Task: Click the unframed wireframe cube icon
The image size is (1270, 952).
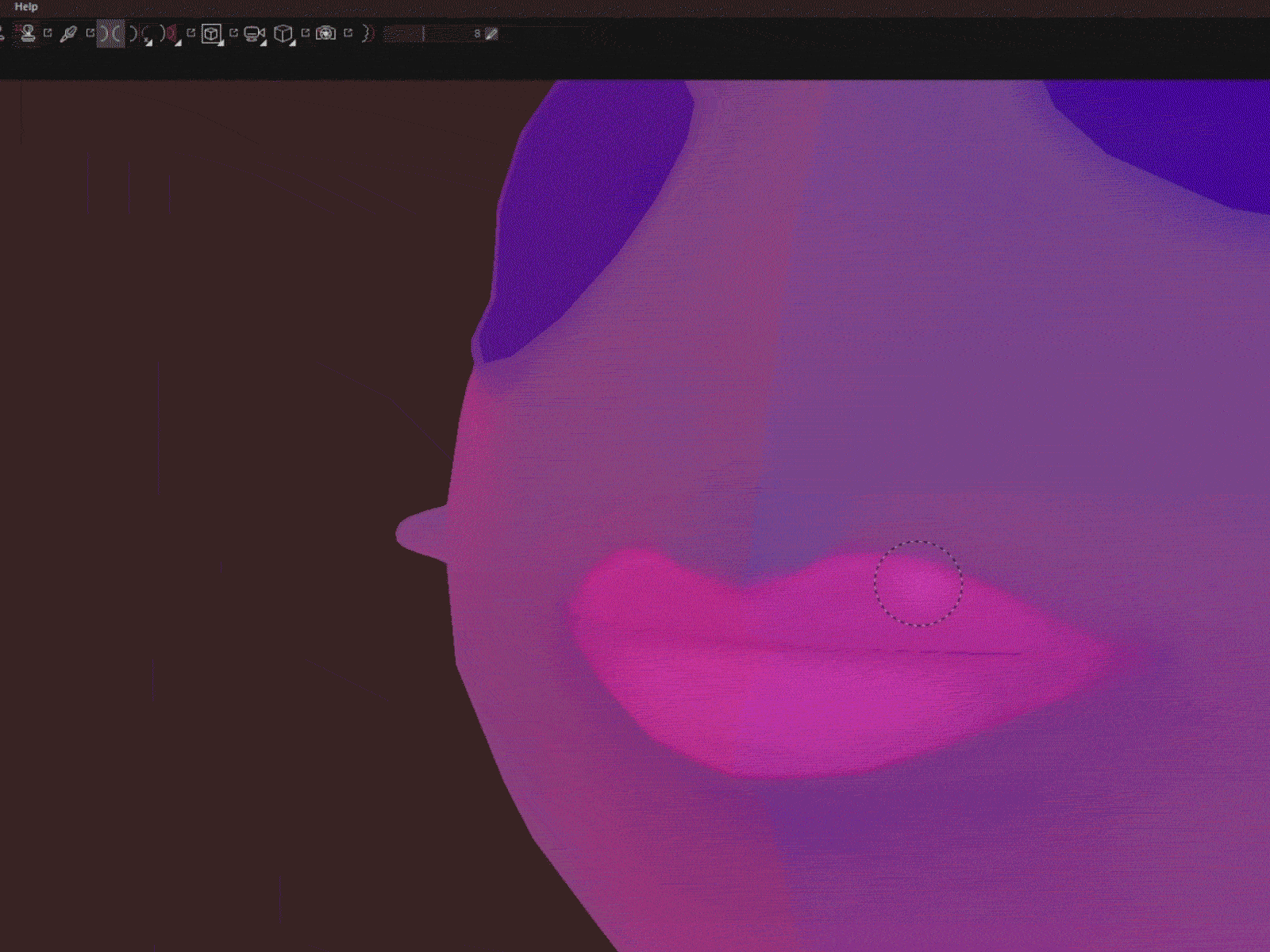Action: [283, 34]
